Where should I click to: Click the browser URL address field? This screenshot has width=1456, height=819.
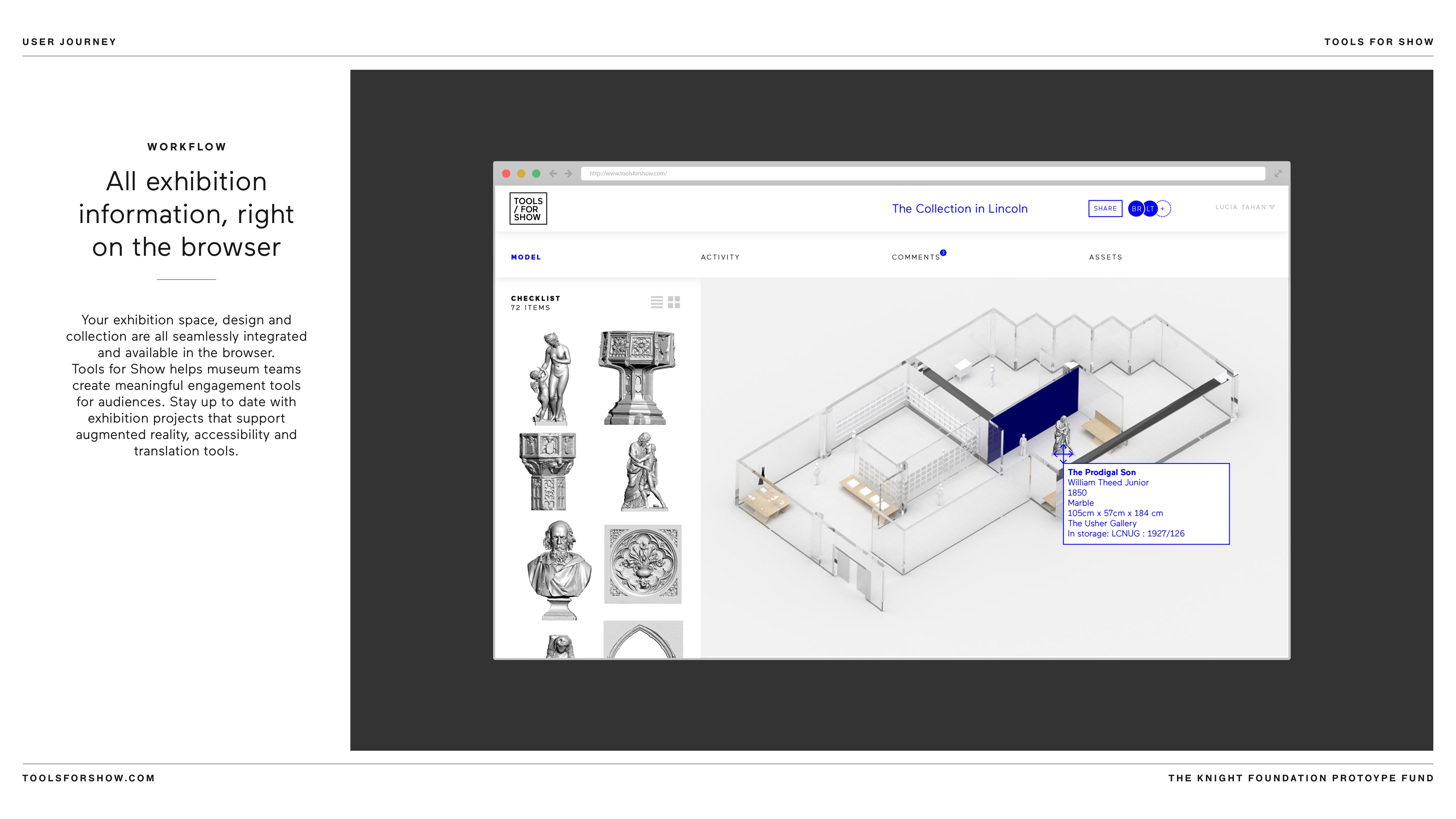[923, 174]
